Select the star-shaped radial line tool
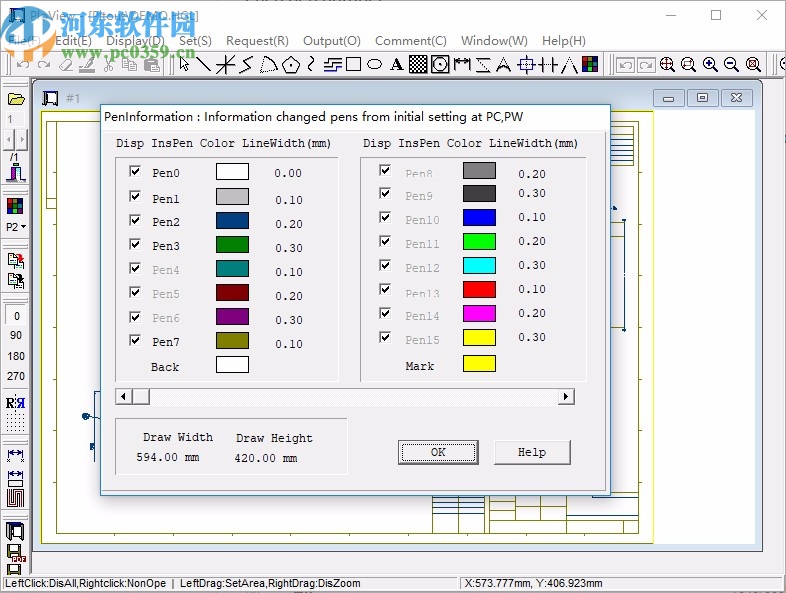Screen dimensions: 786x593 click(225, 64)
